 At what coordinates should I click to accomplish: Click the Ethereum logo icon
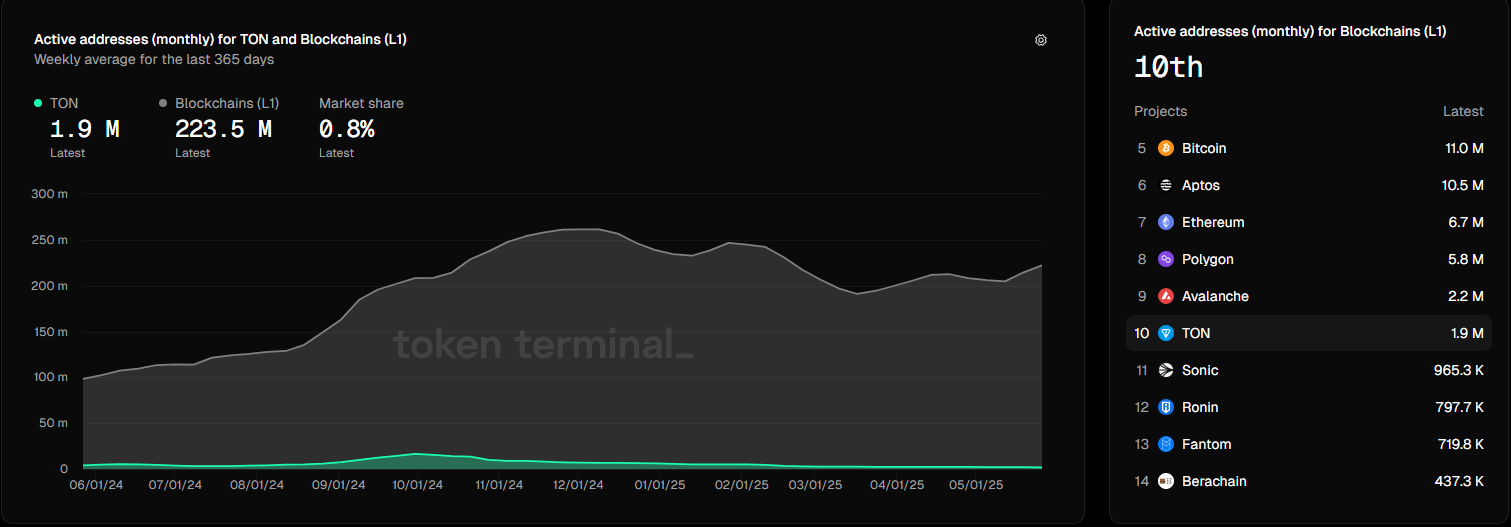coord(1165,222)
